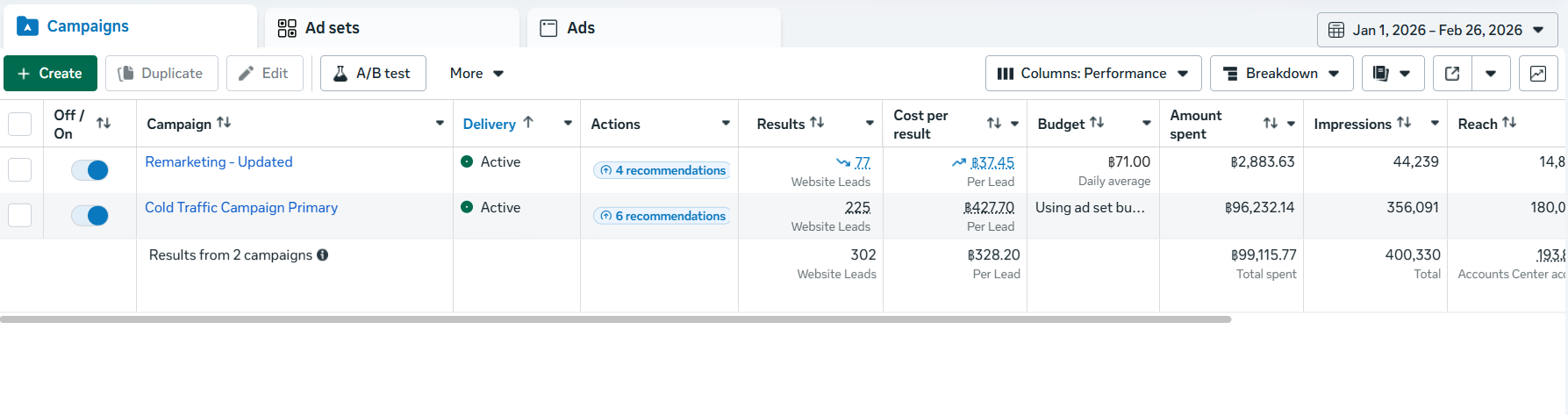
Task: Open the Cold Traffic Campaign Primary link
Action: click(241, 208)
